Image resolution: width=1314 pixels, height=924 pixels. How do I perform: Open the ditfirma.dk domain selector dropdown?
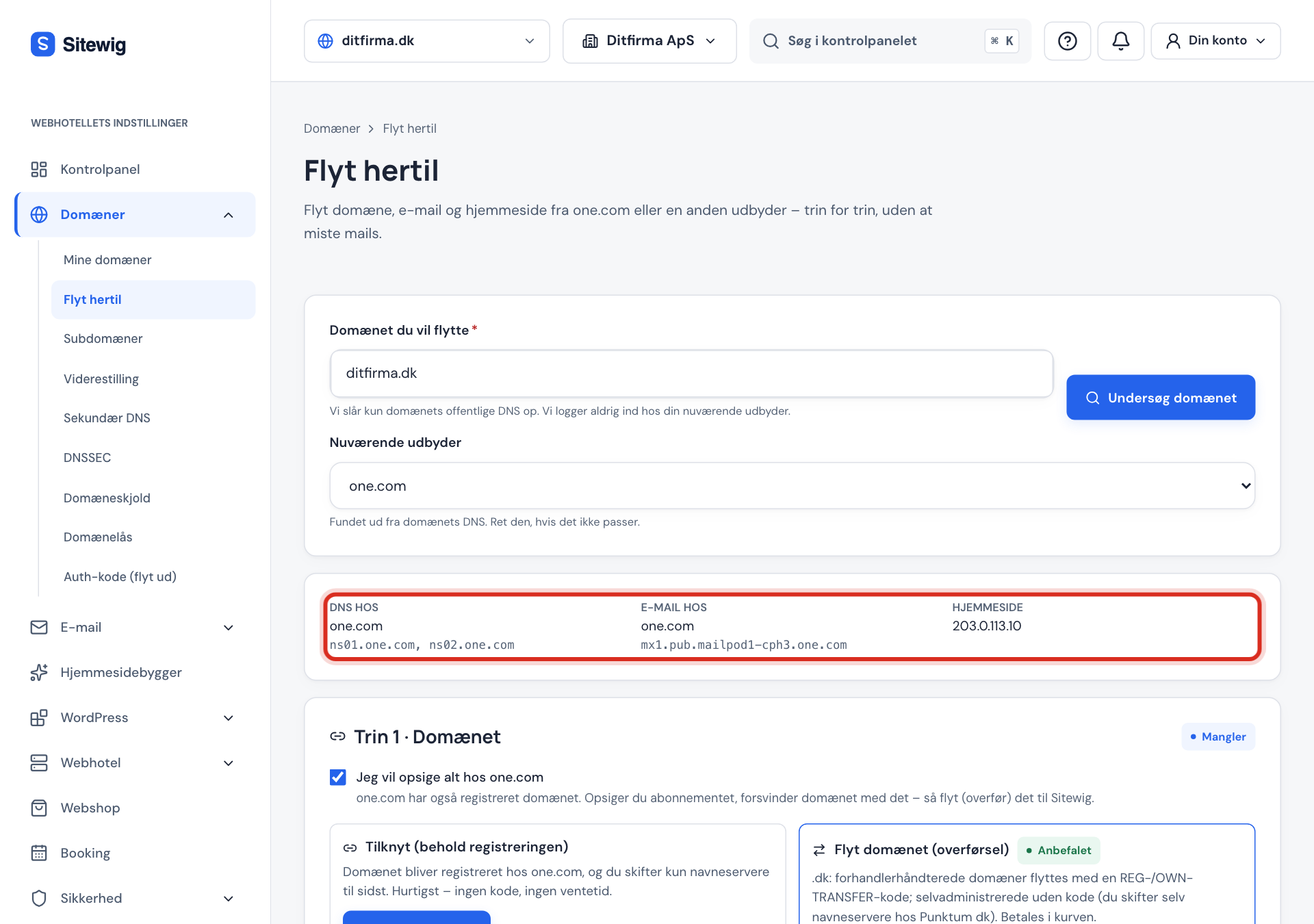tap(427, 41)
